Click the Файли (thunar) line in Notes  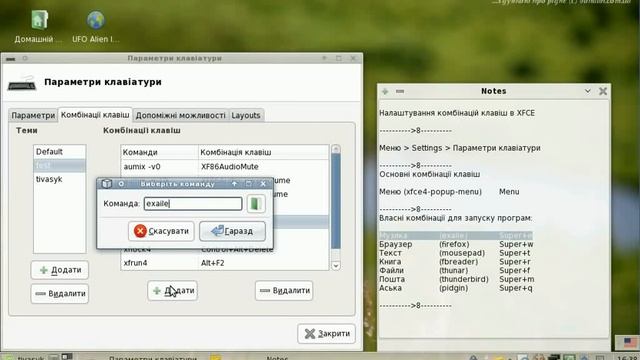pyautogui.click(x=456, y=270)
